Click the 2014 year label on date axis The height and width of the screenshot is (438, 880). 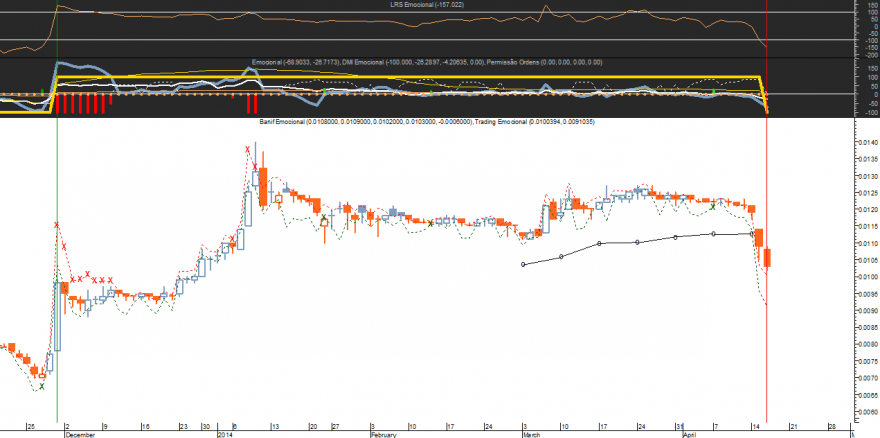coord(224,435)
